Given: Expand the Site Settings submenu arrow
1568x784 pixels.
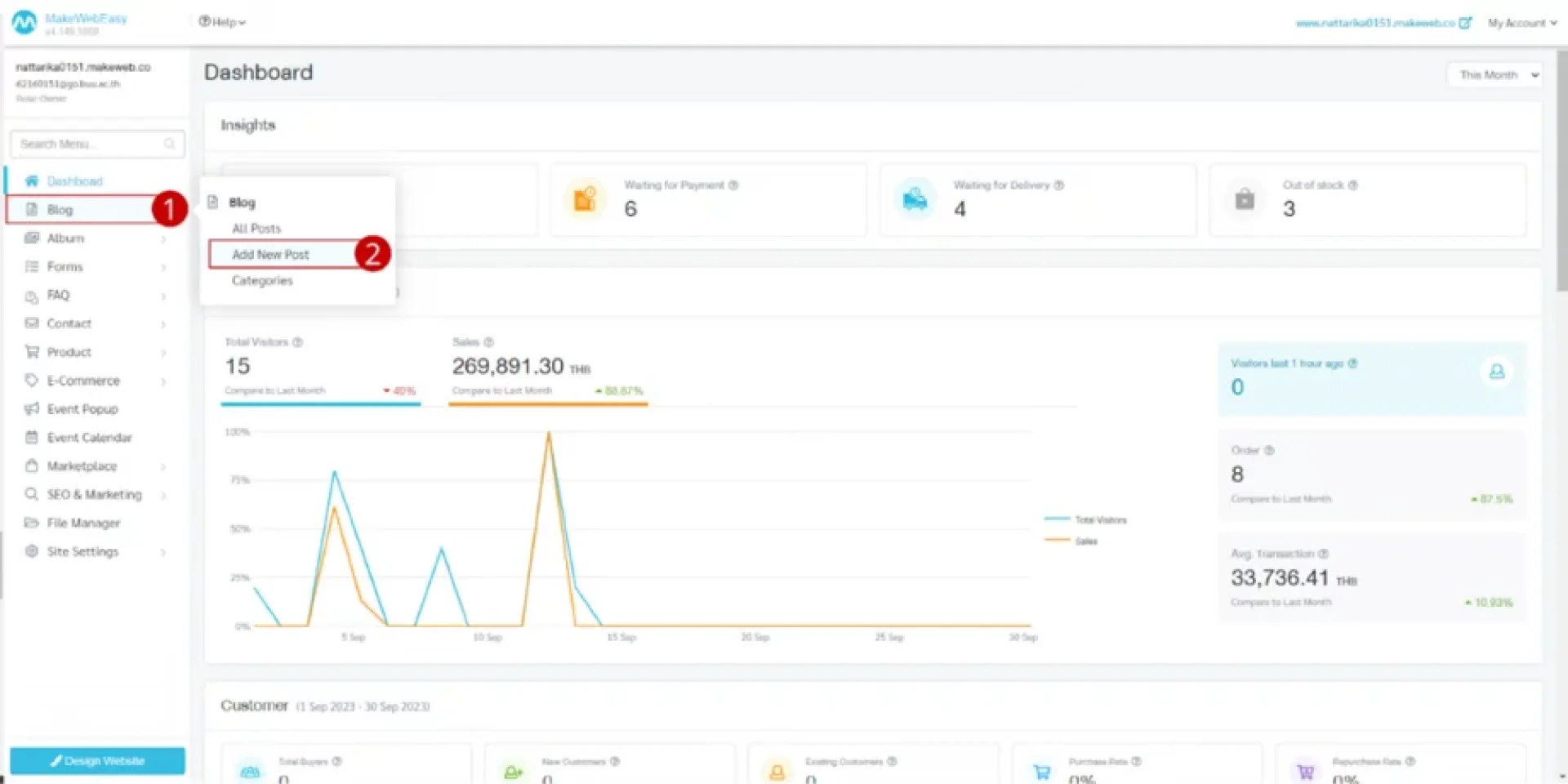Looking at the screenshot, I should pos(163,553).
